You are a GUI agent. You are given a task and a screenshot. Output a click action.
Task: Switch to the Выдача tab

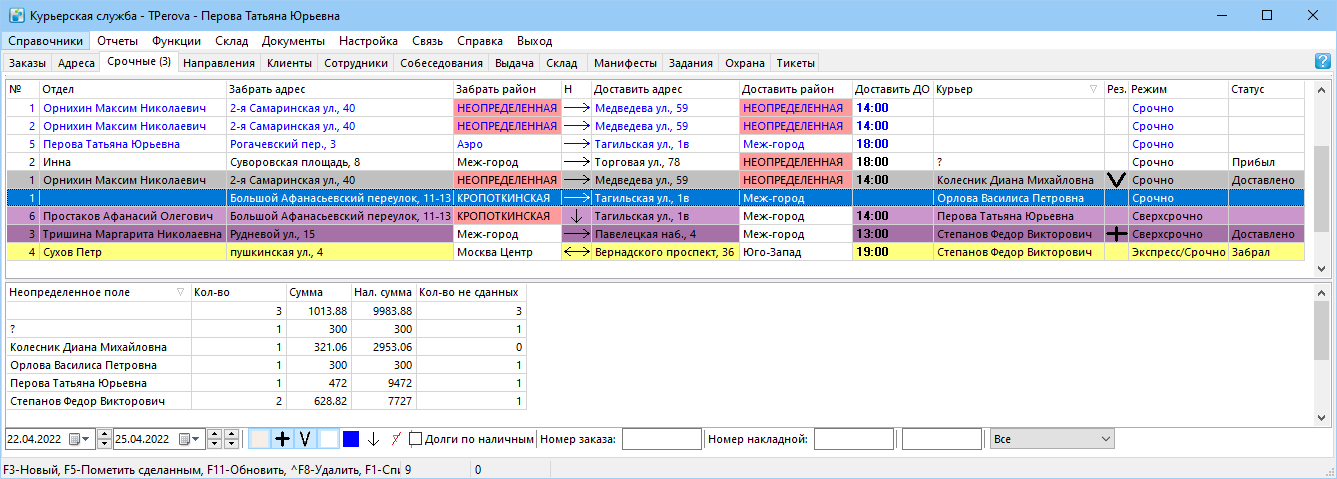pyautogui.click(x=514, y=63)
